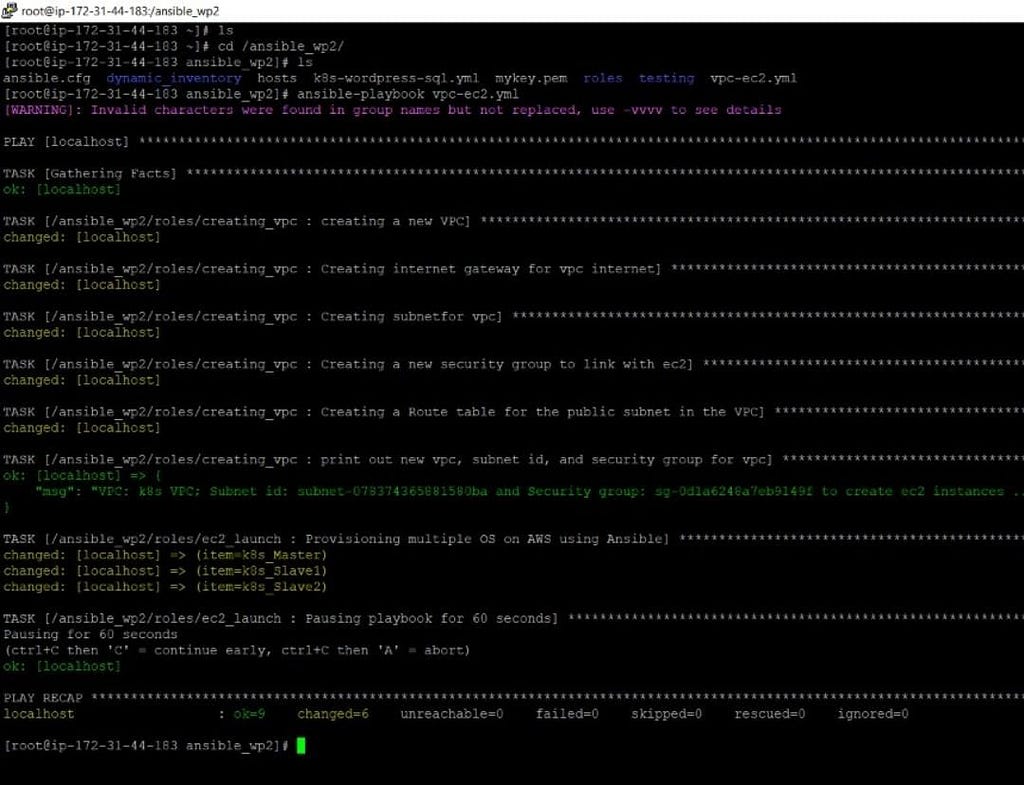Click 'ignored=0' value in recap
This screenshot has width=1024, height=785.
872,714
